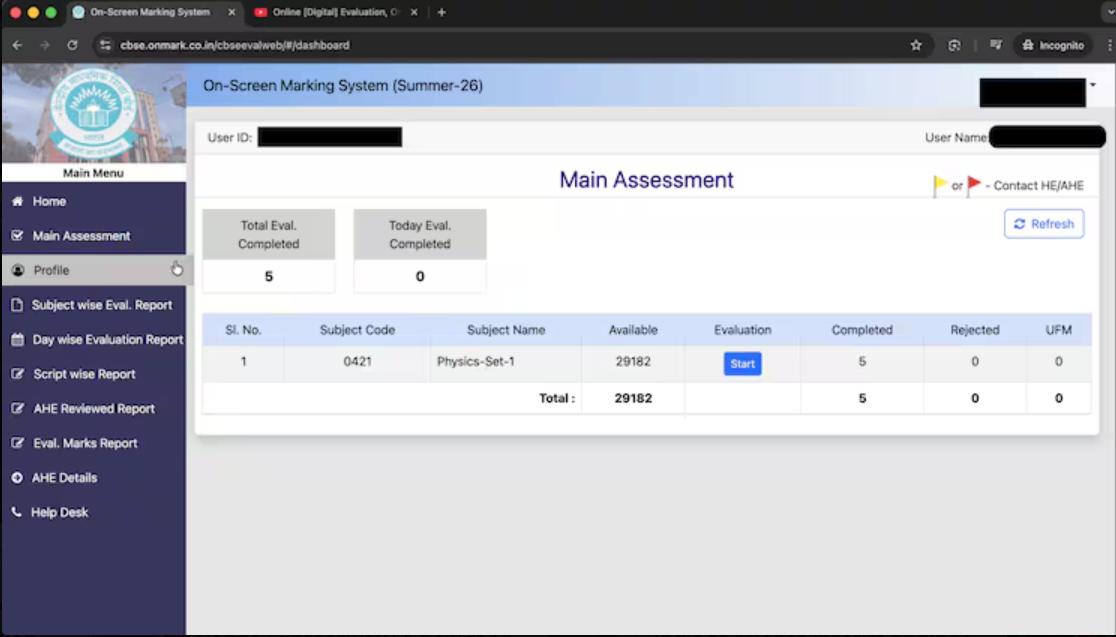Click the Total Eval. Completed card
The image size is (1116, 637).
click(x=268, y=251)
